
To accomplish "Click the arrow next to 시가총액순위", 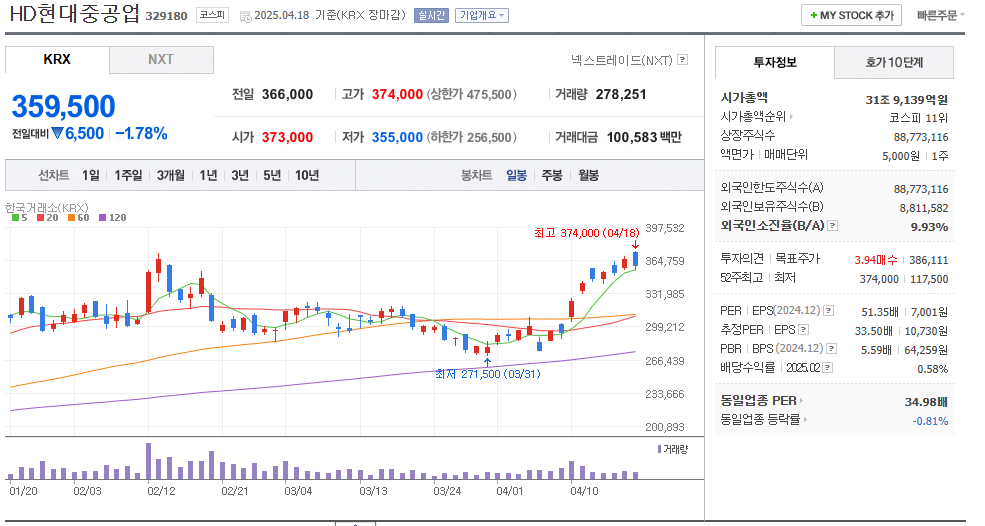I will point(791,116).
